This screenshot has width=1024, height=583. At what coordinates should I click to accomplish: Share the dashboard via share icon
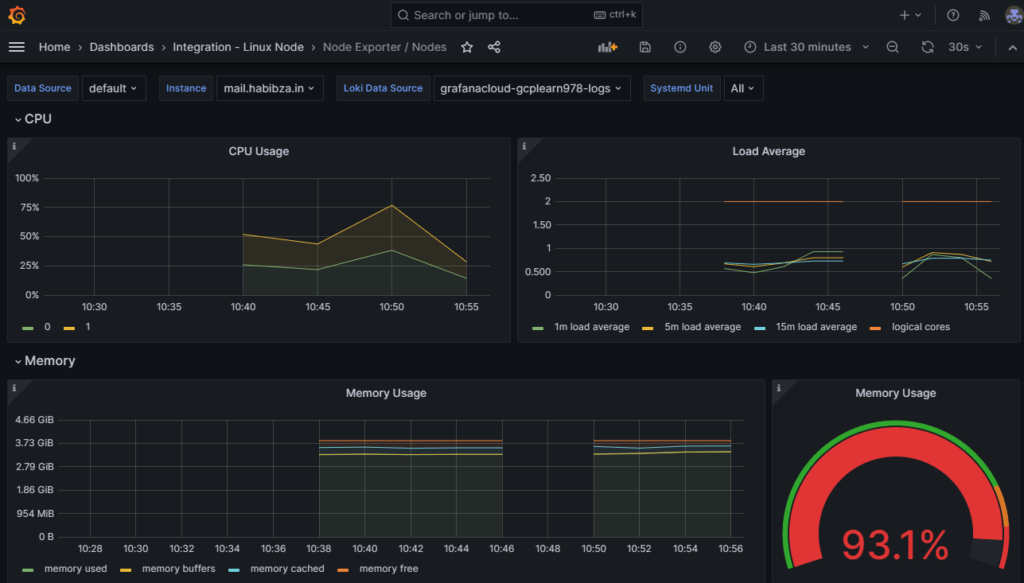tap(494, 47)
